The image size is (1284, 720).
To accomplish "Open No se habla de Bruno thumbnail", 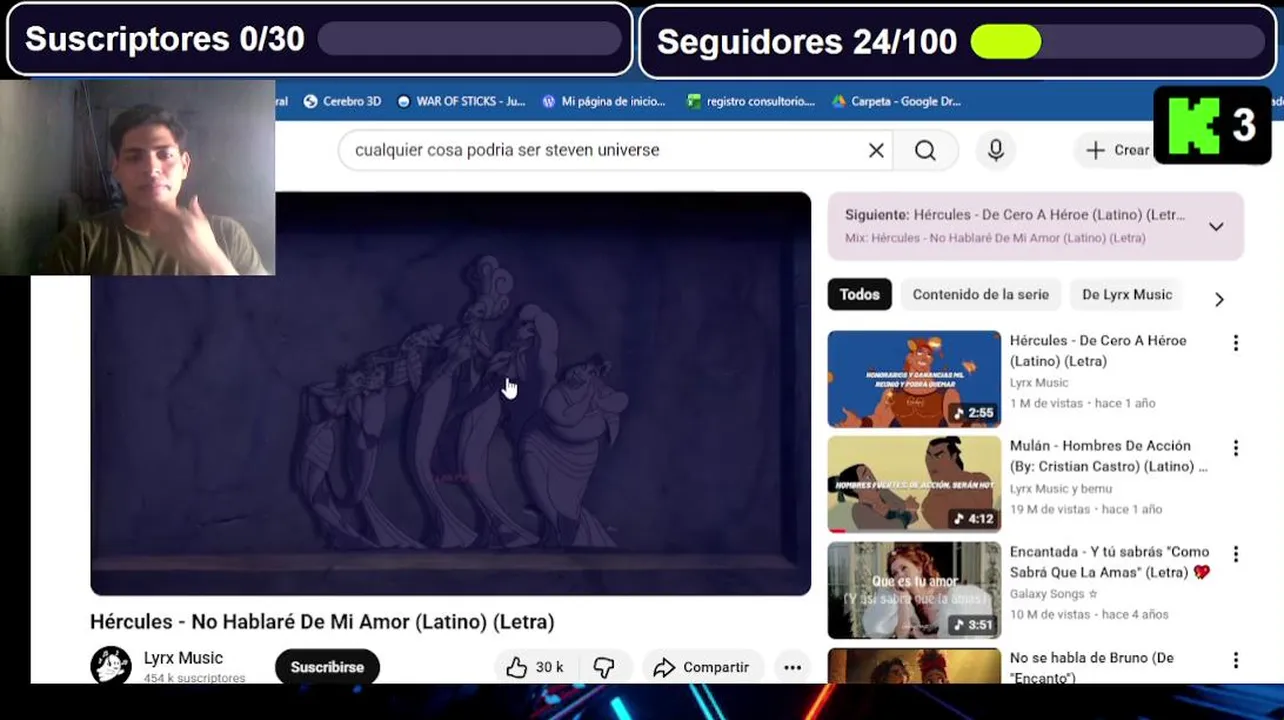I will coord(914,666).
